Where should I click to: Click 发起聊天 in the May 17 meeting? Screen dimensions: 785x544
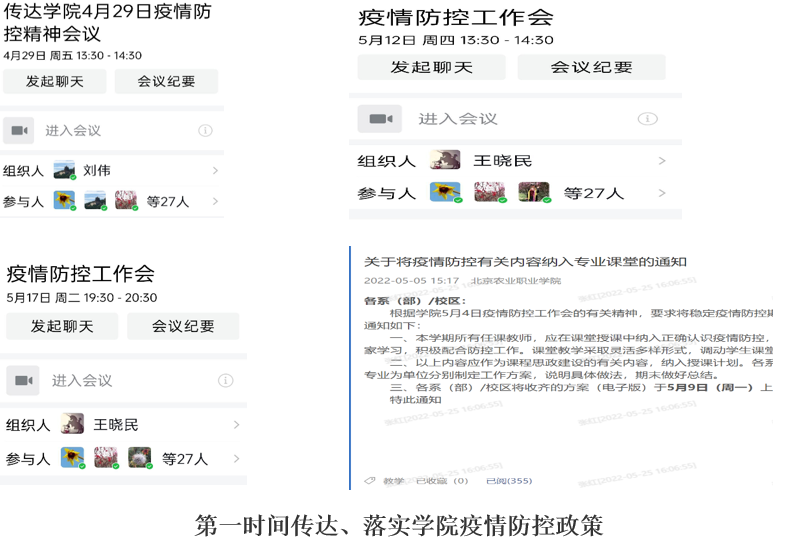point(62,326)
